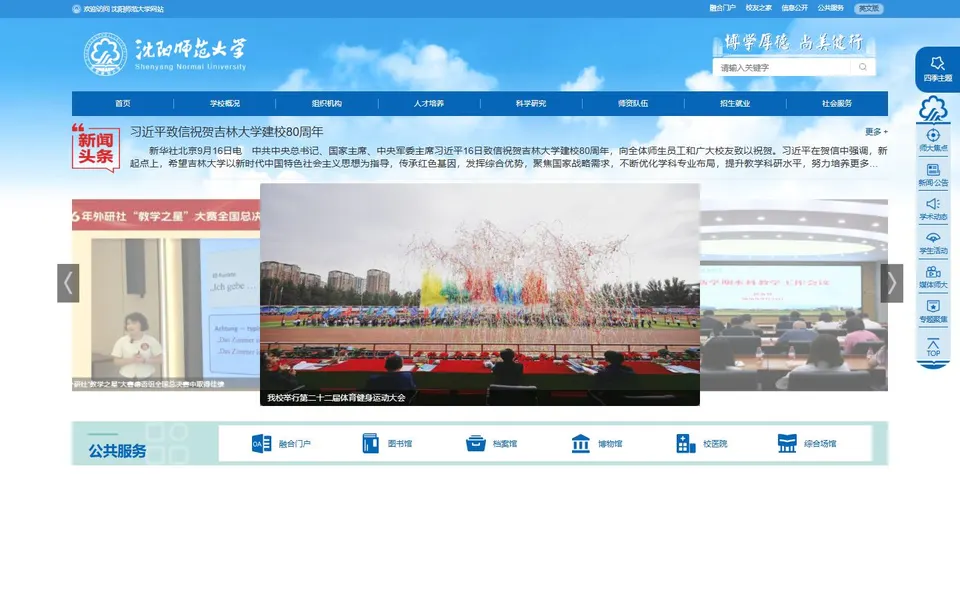Click caption 我校举行第二十二届体育健身运动大会

pyautogui.click(x=336, y=398)
